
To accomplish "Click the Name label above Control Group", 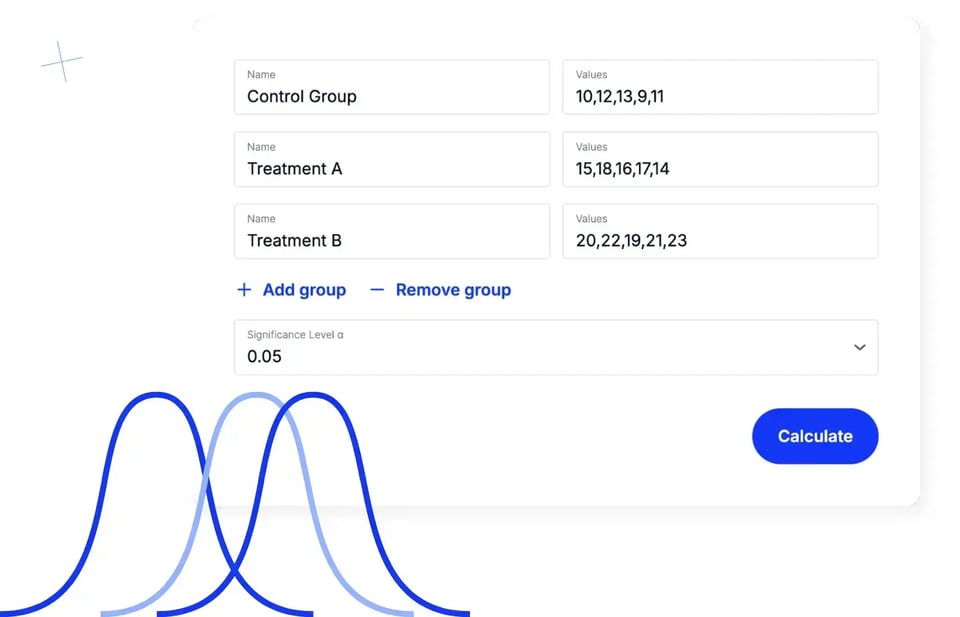I will click(261, 75).
